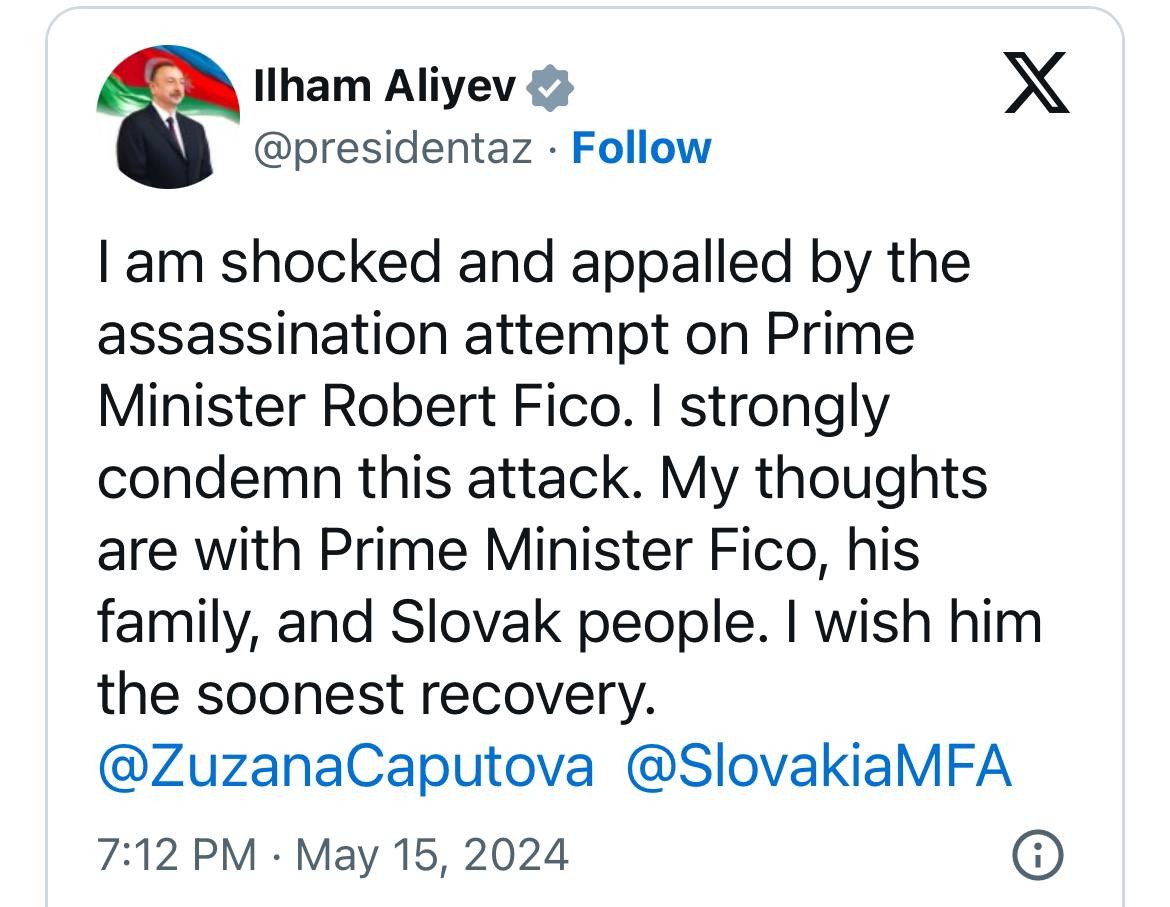Open the info icon beside the date
Image resolution: width=1170 pixels, height=907 pixels.
[x=1037, y=855]
